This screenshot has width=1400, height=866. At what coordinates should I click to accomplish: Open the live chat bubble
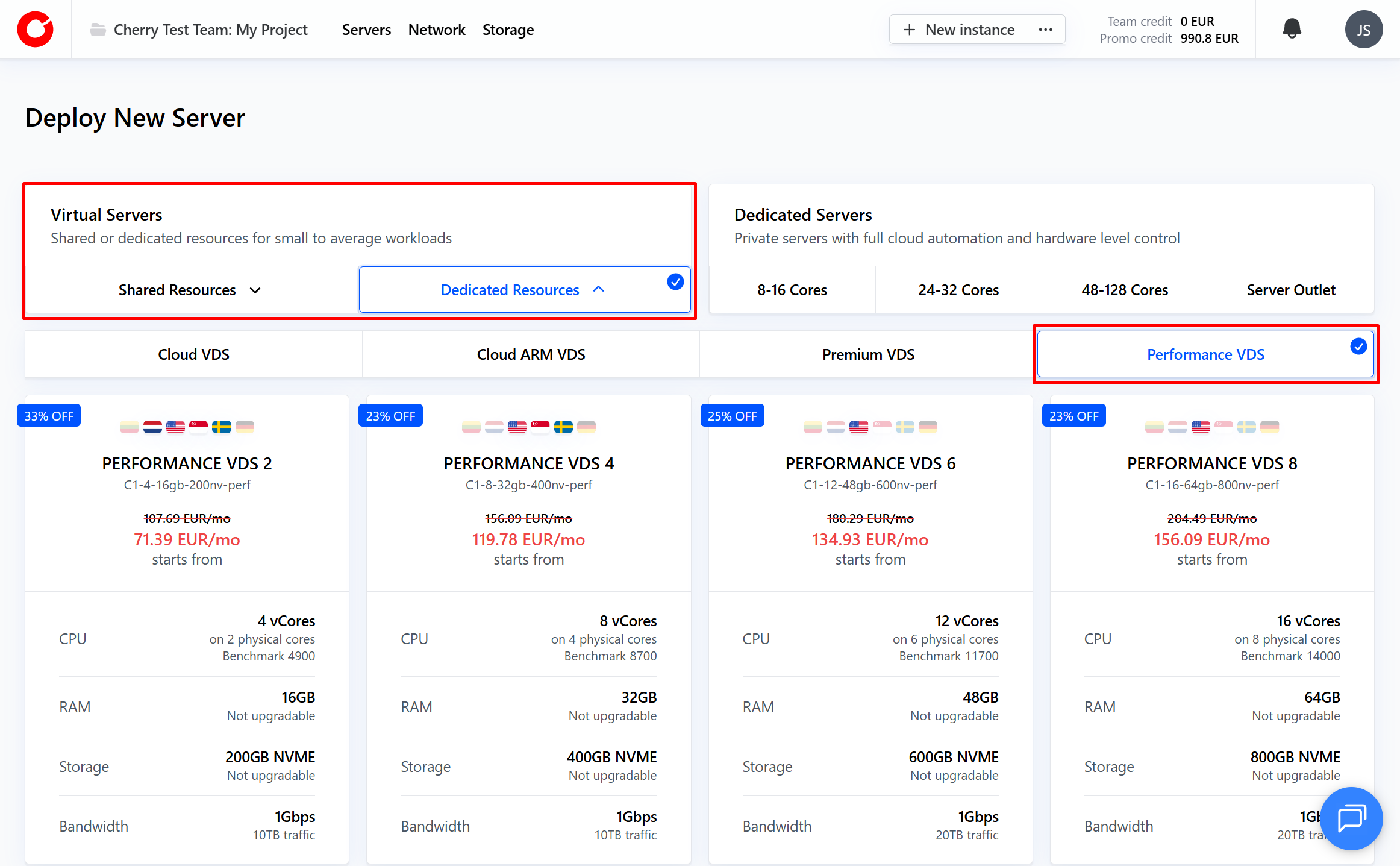coord(1351,818)
